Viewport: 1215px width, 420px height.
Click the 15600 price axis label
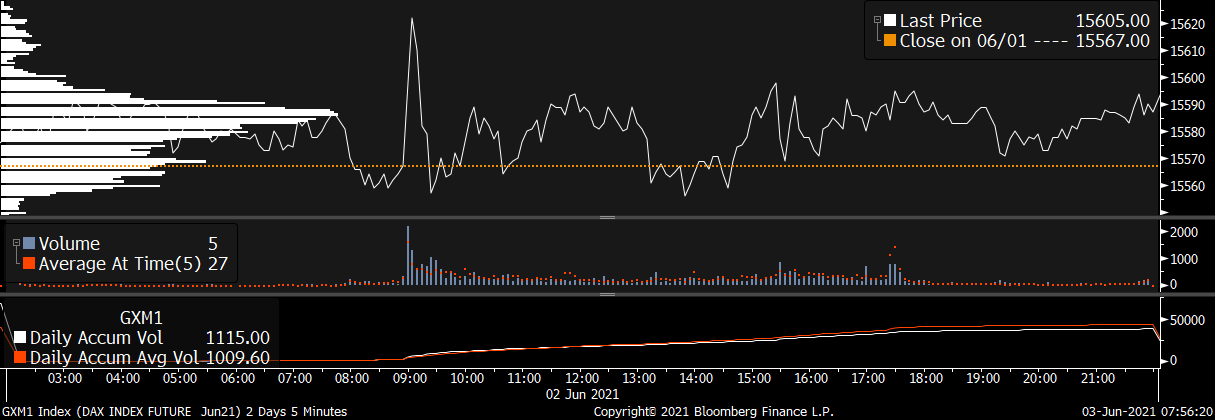pos(1187,78)
